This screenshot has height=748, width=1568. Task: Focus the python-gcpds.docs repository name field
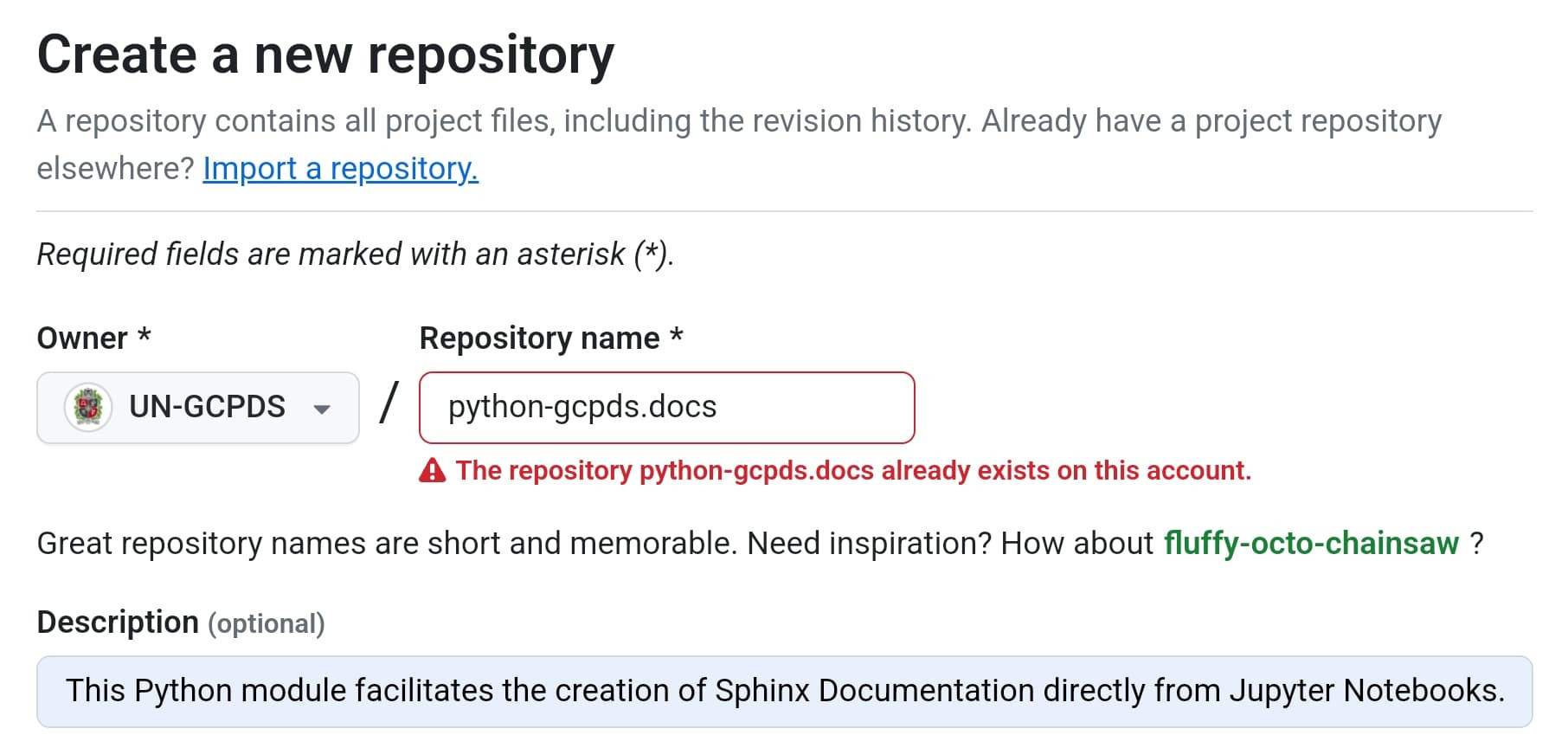point(666,408)
